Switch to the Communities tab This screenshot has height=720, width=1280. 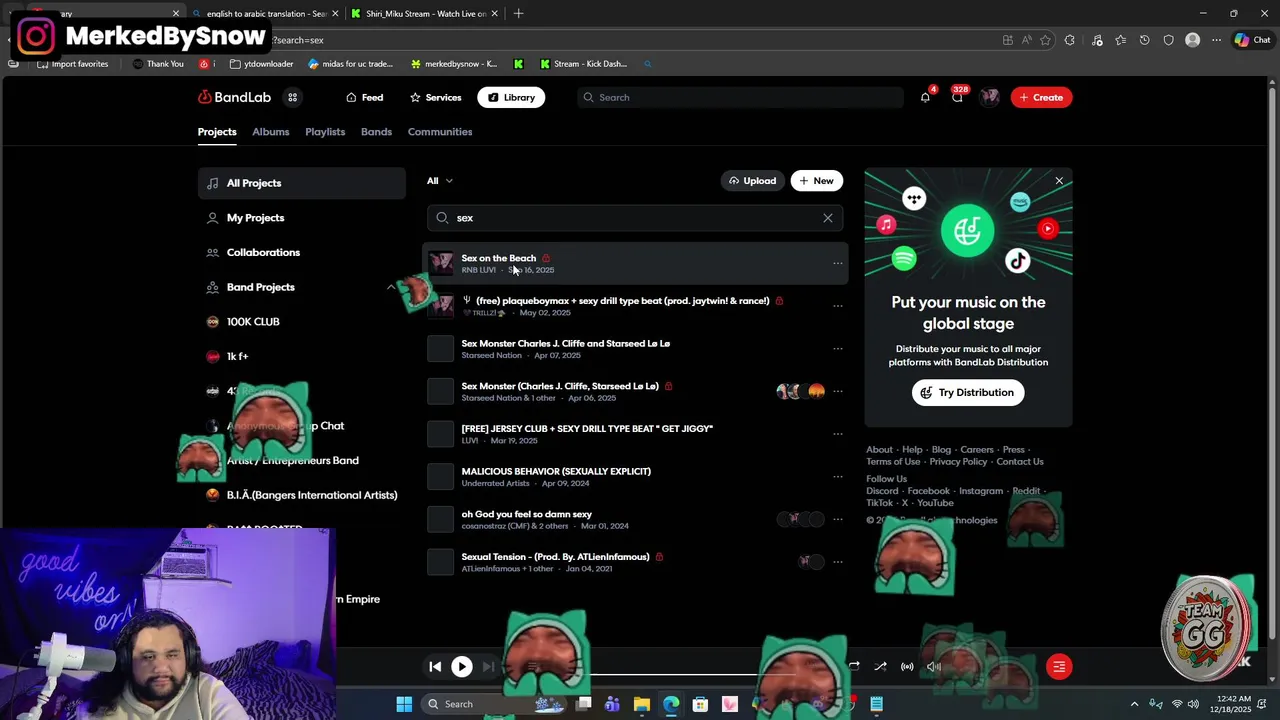[440, 132]
